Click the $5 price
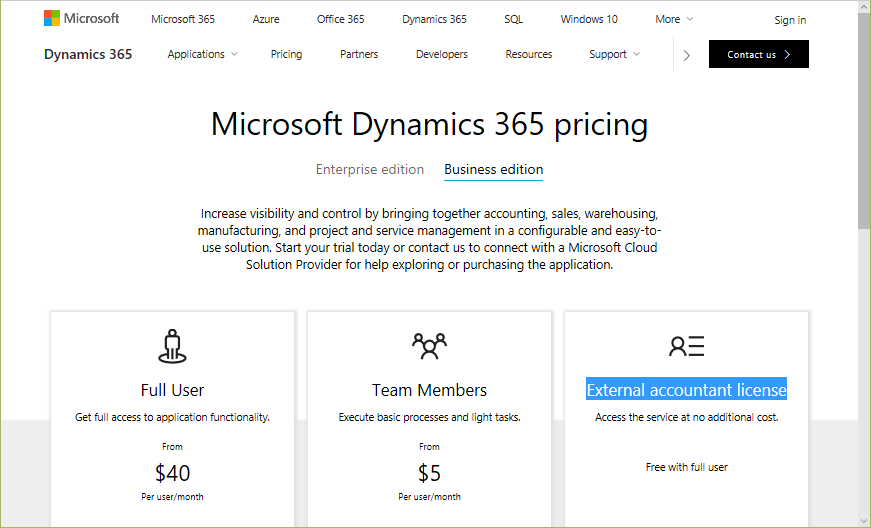Image resolution: width=871 pixels, height=528 pixels. click(x=429, y=473)
